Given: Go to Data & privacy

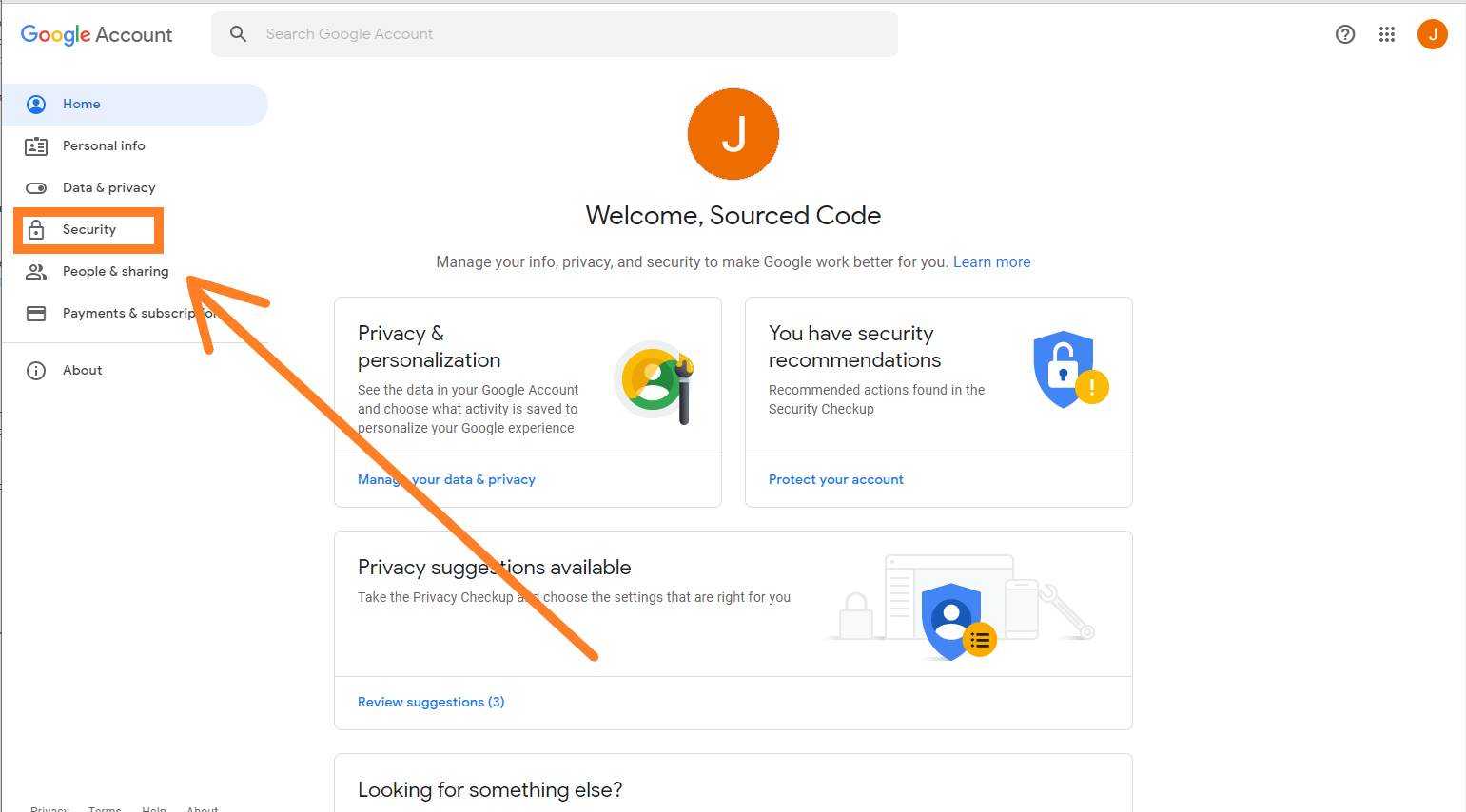Looking at the screenshot, I should click(108, 188).
